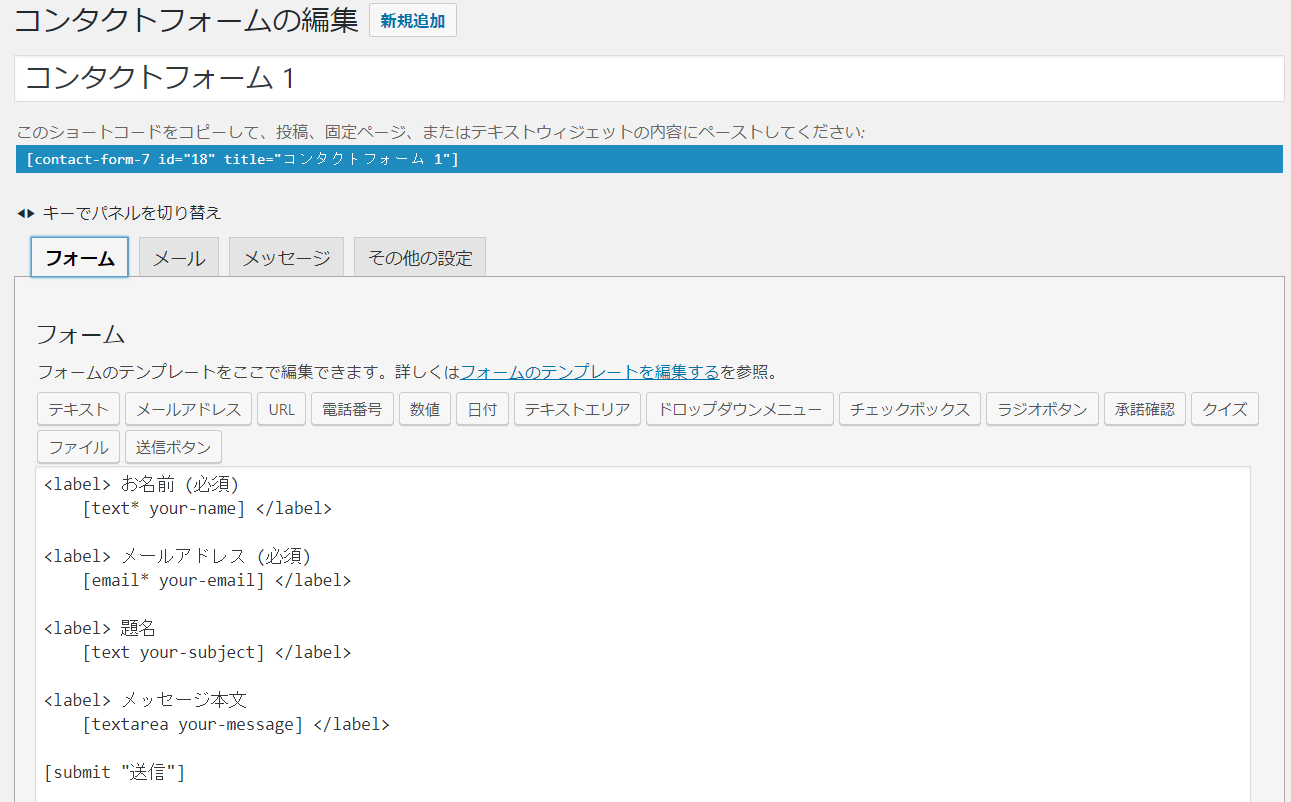Open the フォームのテンプレートを編集する link
The width and height of the screenshot is (1291, 802).
click(x=589, y=372)
